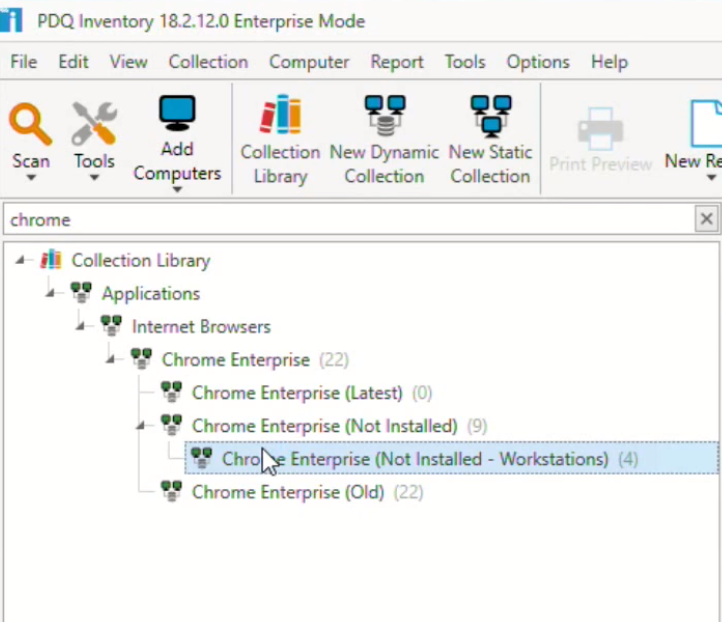Select Chrome Enterprise (Not Installed - Workstations) label

click(415, 459)
